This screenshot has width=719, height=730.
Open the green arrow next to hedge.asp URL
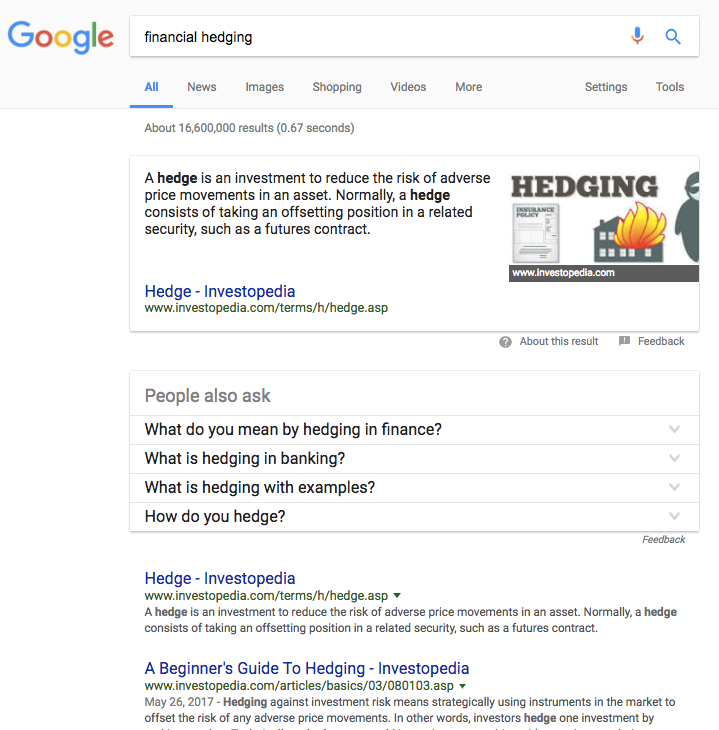[x=397, y=595]
